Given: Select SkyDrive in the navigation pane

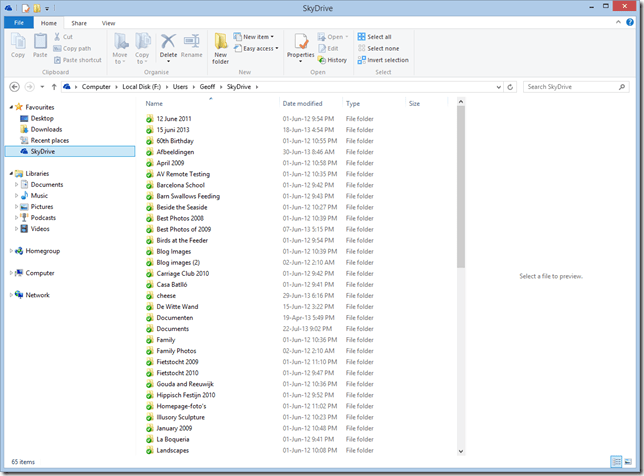Looking at the screenshot, I should click(x=70, y=152).
